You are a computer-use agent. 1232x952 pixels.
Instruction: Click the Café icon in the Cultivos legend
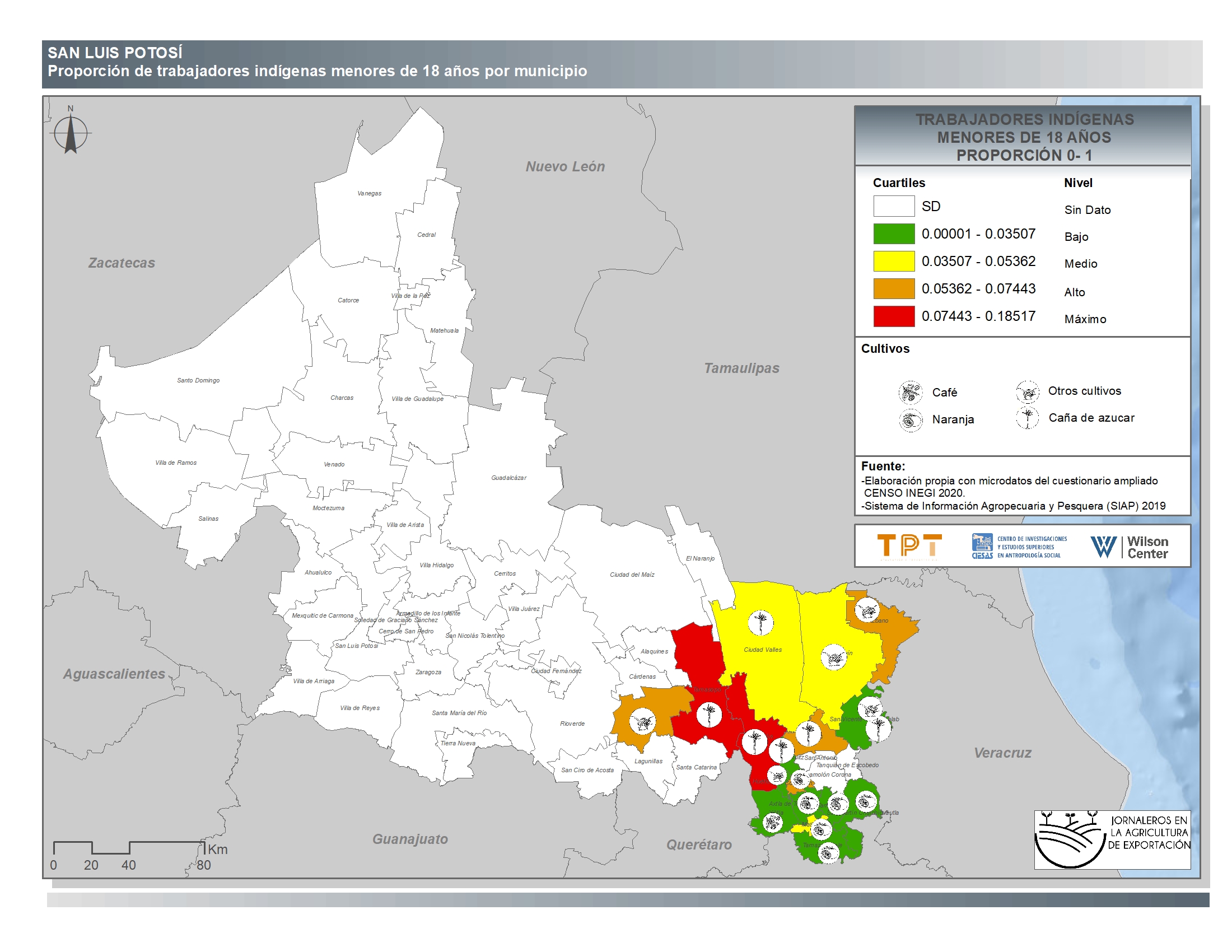(910, 393)
